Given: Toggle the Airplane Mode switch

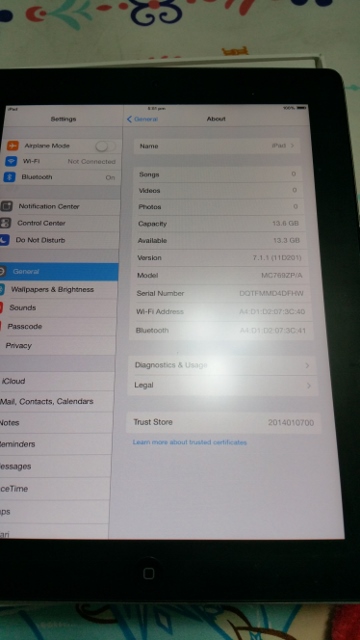Looking at the screenshot, I should [105, 146].
